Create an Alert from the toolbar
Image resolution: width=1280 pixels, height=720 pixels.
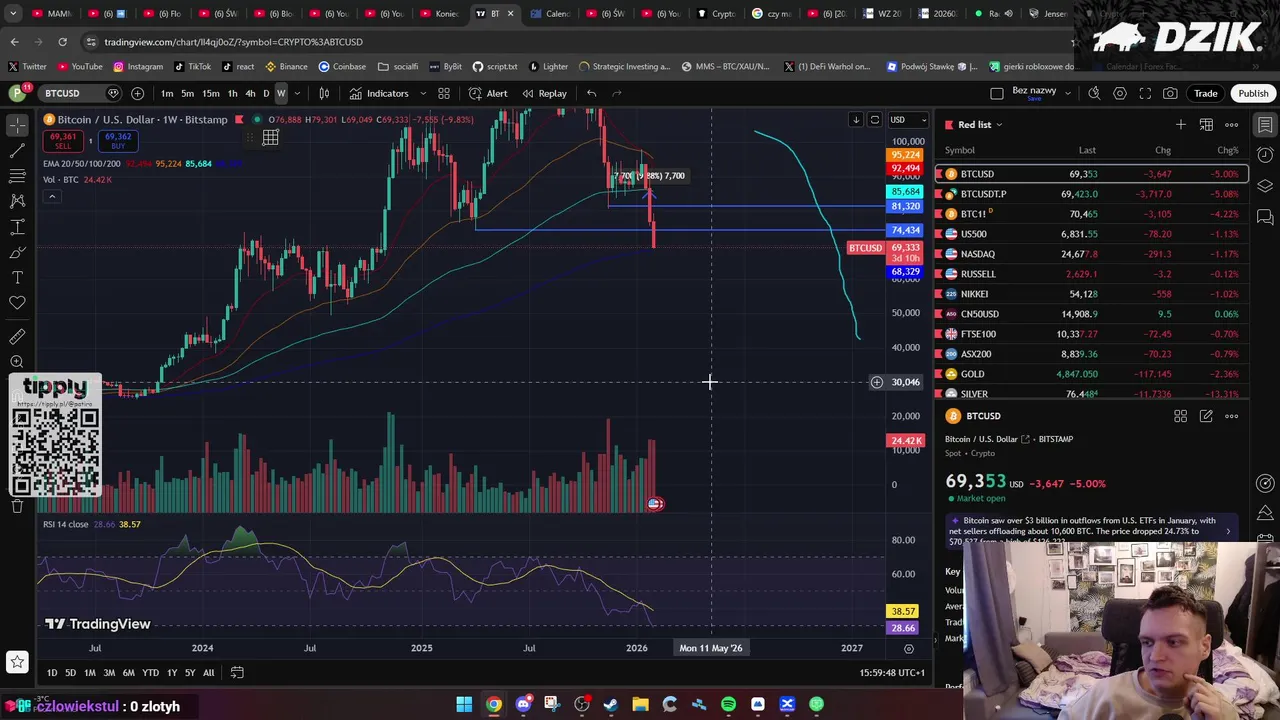pos(488,93)
